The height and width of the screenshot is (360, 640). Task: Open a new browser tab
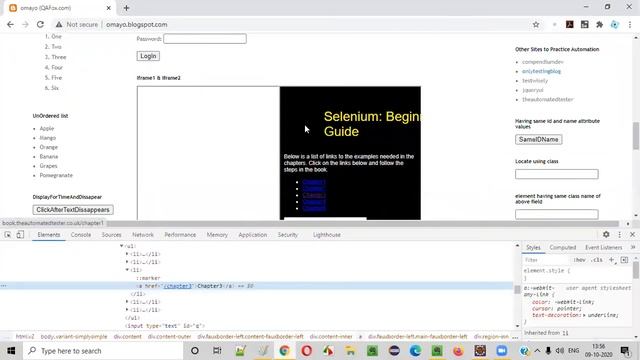coord(127,8)
